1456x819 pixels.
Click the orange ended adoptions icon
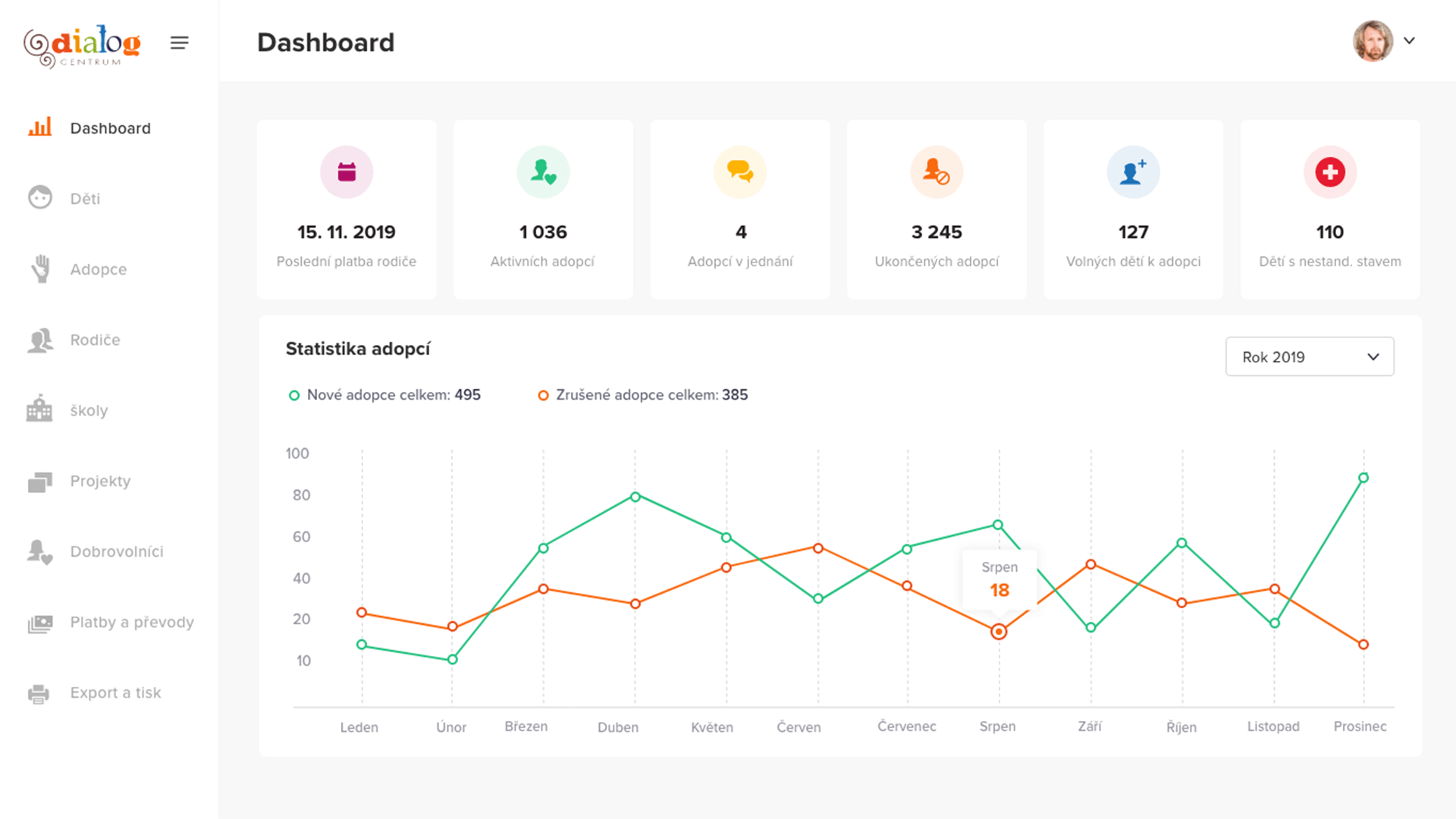[x=937, y=172]
